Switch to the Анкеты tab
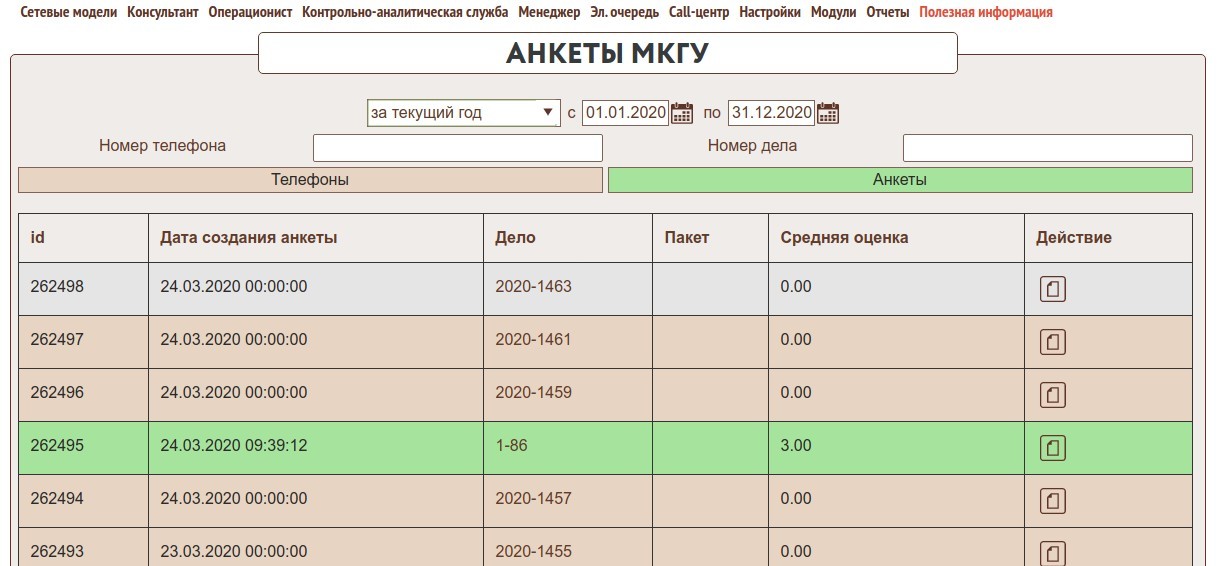This screenshot has width=1223, height=566. click(x=900, y=180)
